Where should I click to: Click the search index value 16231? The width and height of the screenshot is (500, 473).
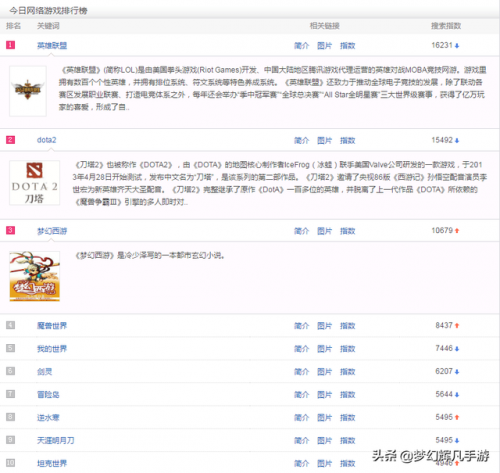click(x=442, y=45)
